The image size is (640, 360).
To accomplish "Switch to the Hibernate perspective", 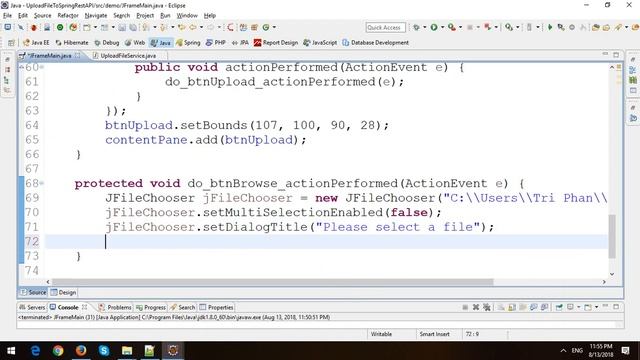I will pos(72,42).
